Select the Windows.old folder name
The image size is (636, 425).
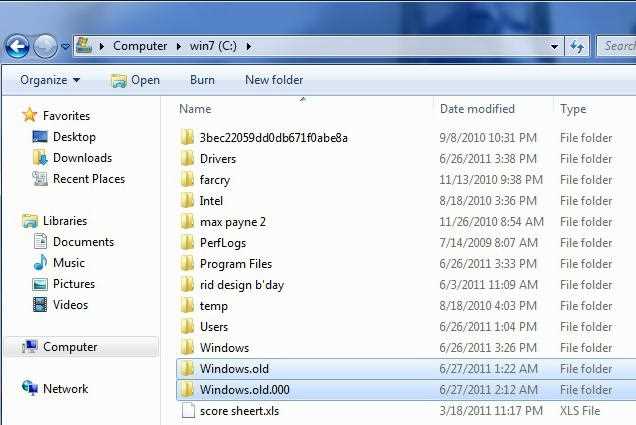coord(234,369)
